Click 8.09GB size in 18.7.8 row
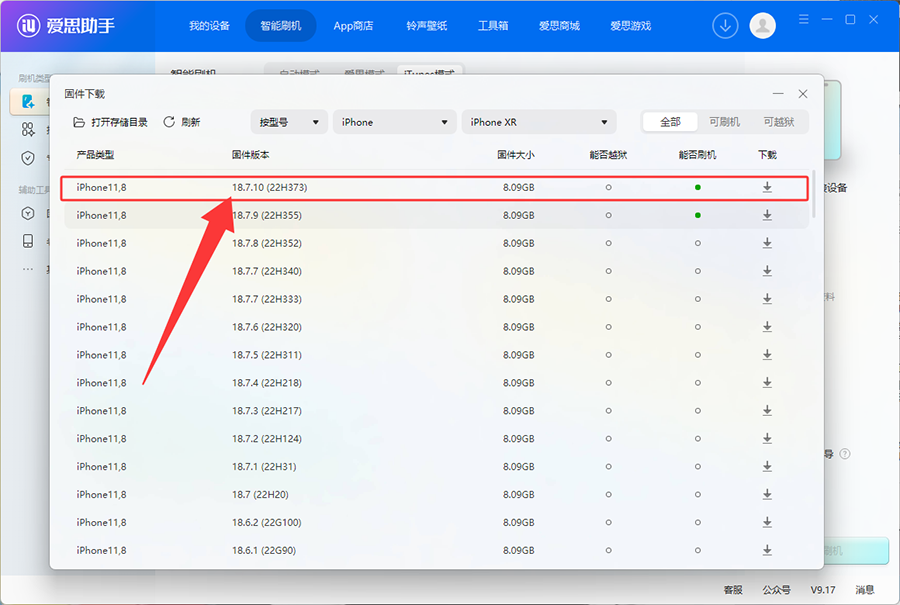Viewport: 900px width, 605px height. tap(518, 243)
